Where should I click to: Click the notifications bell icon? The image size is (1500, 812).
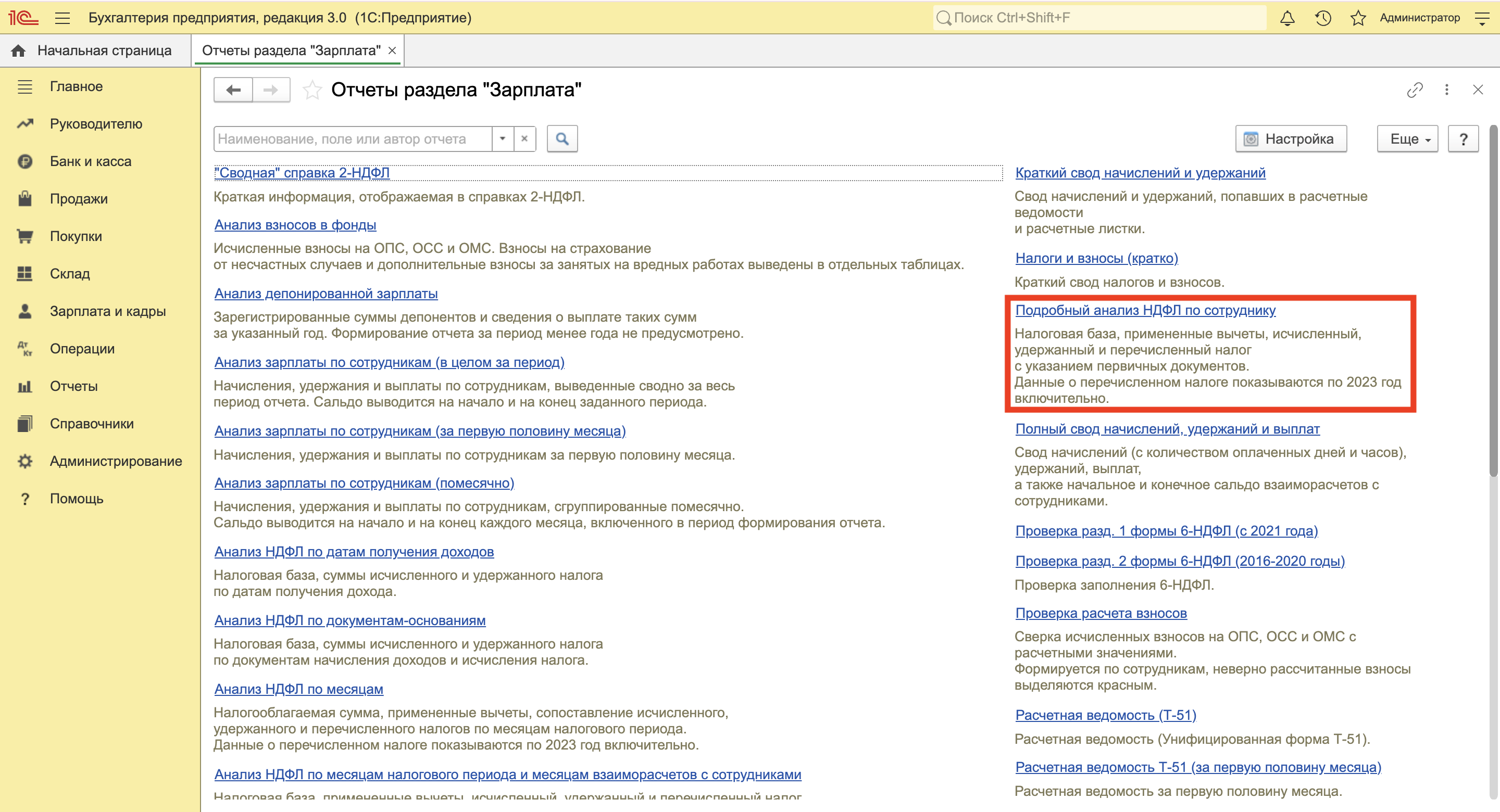1287,18
